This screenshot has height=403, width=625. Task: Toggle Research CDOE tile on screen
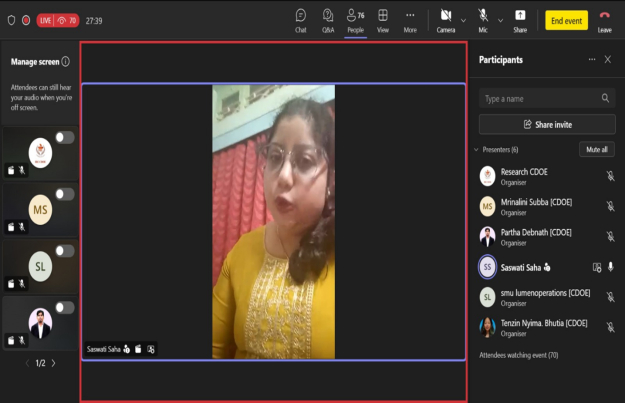point(64,137)
